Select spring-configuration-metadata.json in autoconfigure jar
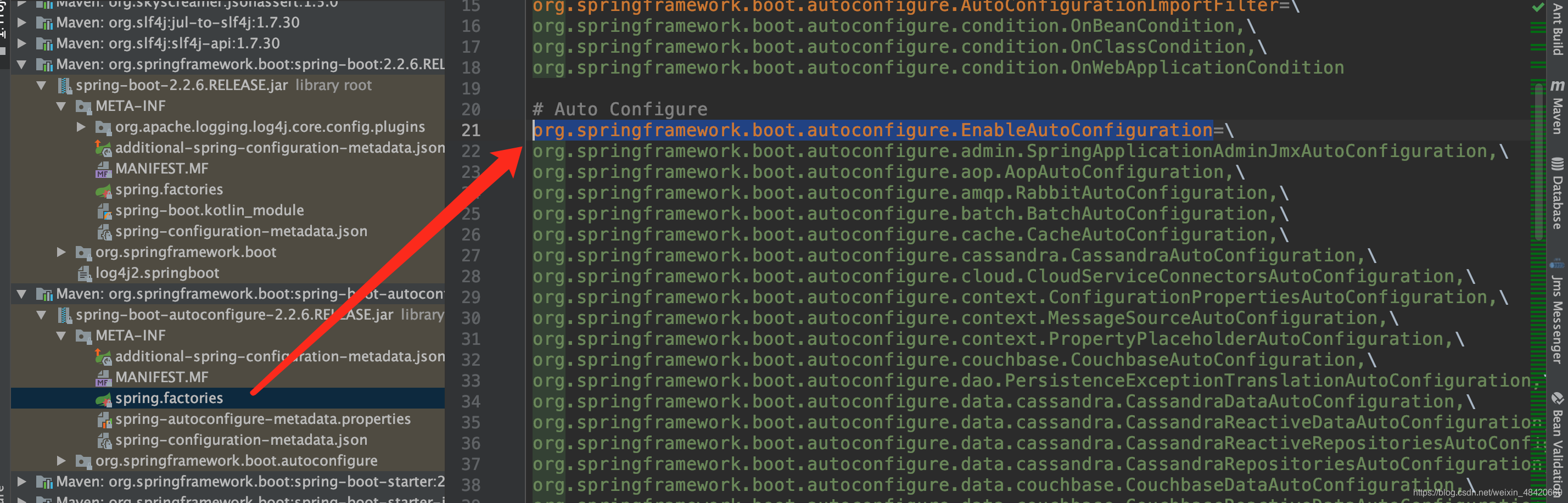 click(241, 440)
